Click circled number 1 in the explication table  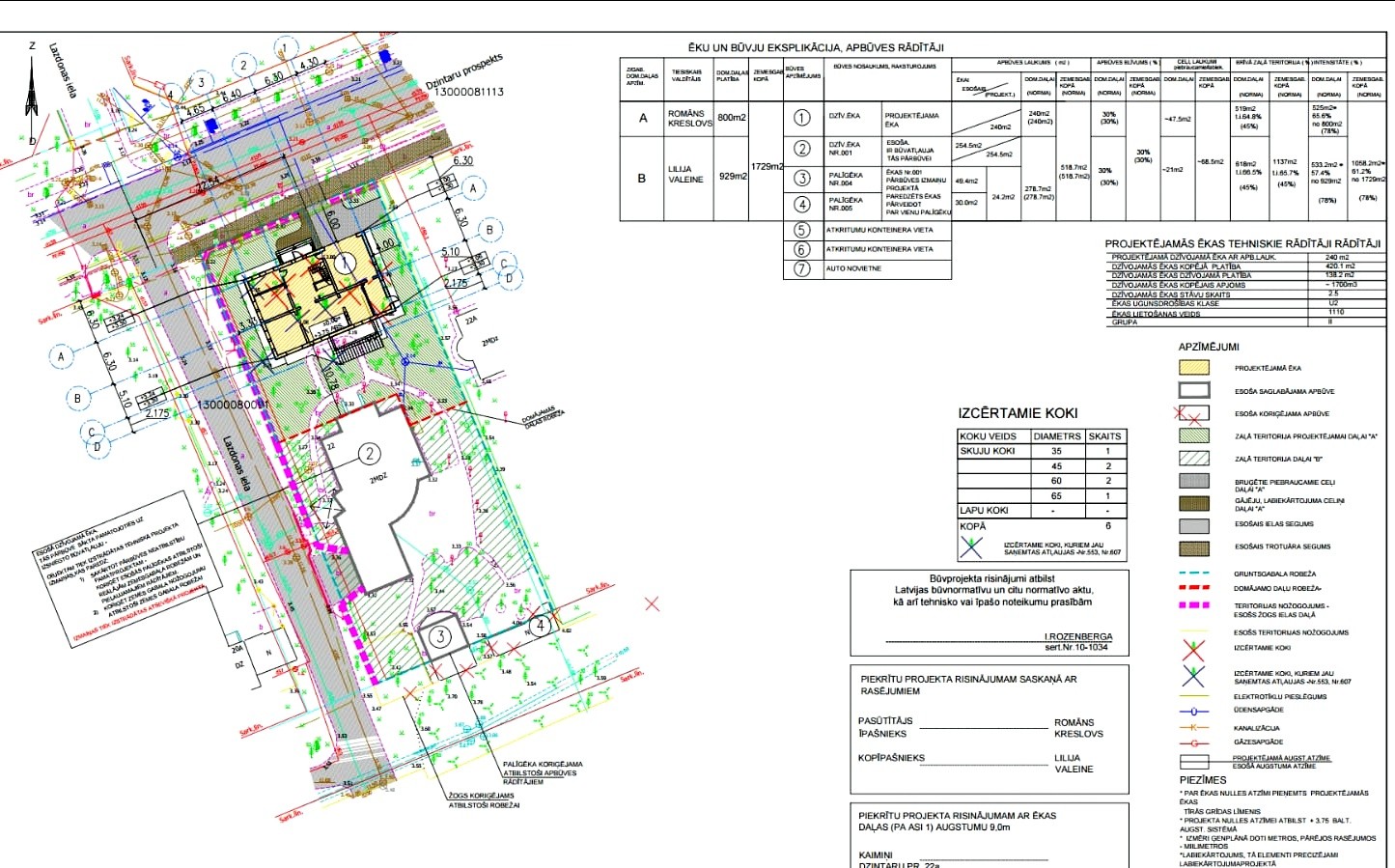tap(802, 117)
